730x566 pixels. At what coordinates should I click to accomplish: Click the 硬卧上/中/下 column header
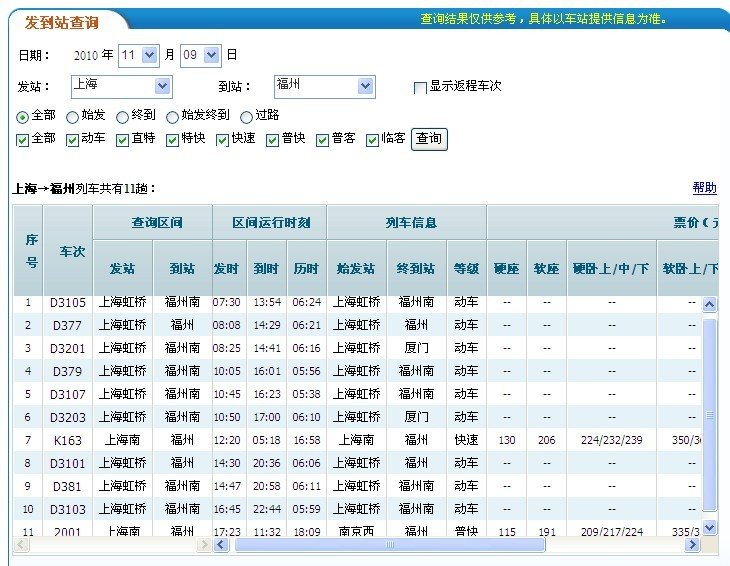pyautogui.click(x=611, y=269)
